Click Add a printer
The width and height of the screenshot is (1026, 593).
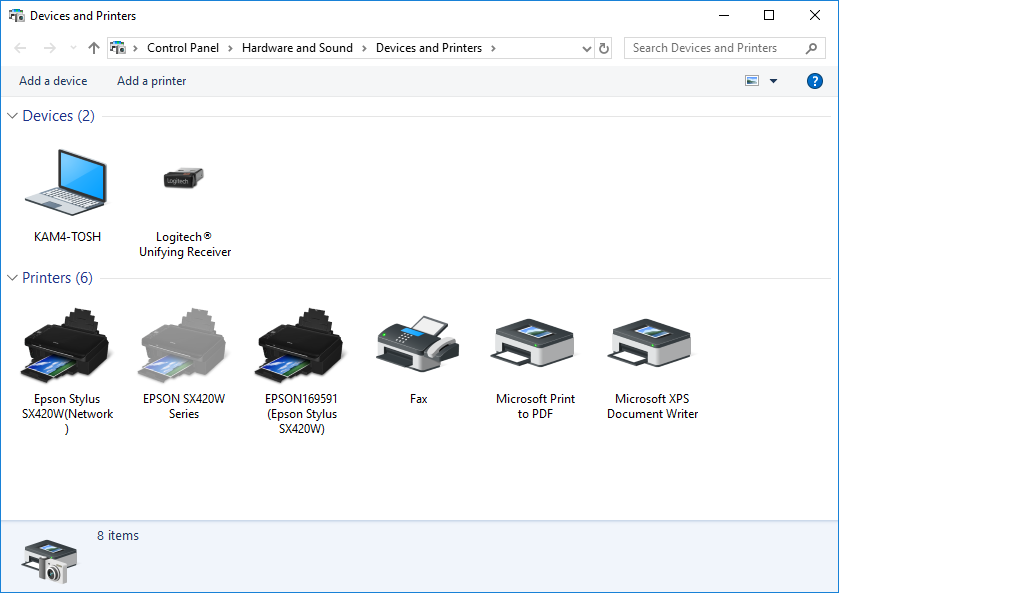pyautogui.click(x=152, y=81)
